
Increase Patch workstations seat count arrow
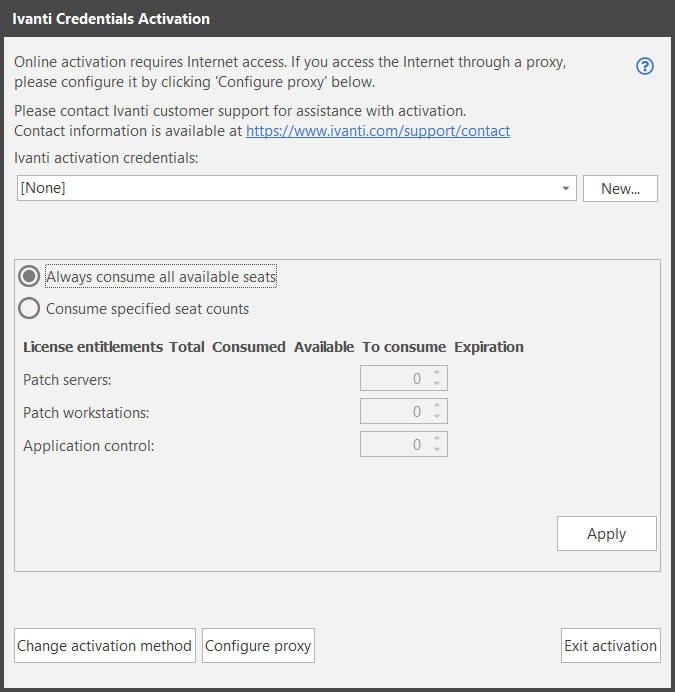(437, 405)
